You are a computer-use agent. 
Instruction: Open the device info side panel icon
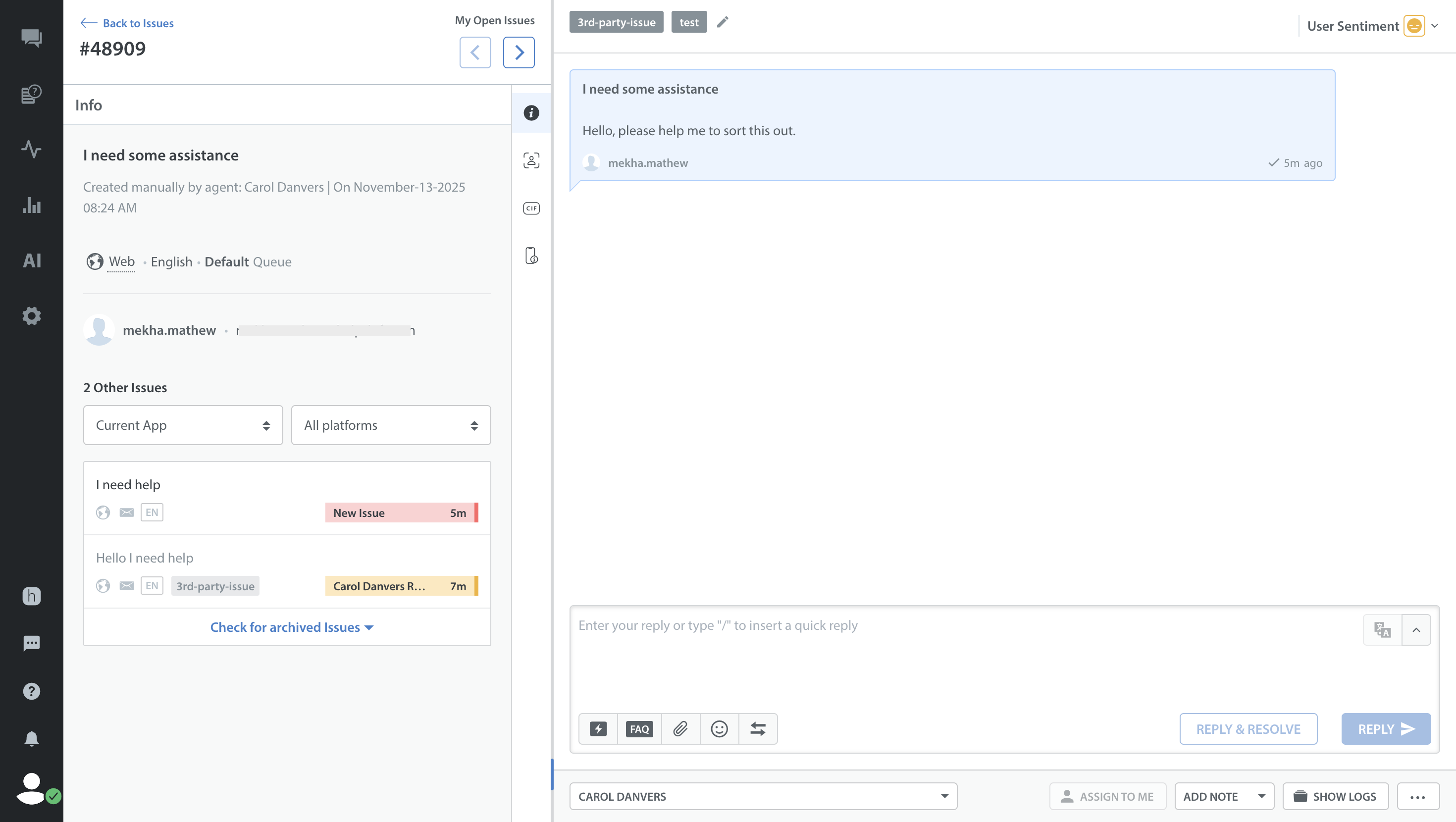[x=531, y=256]
